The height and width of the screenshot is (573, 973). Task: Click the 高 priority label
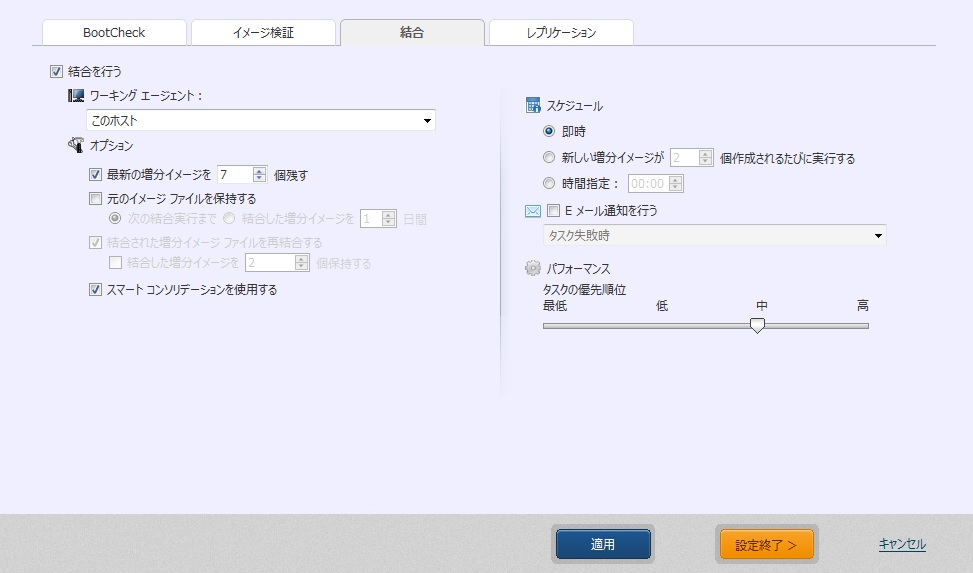(x=863, y=305)
